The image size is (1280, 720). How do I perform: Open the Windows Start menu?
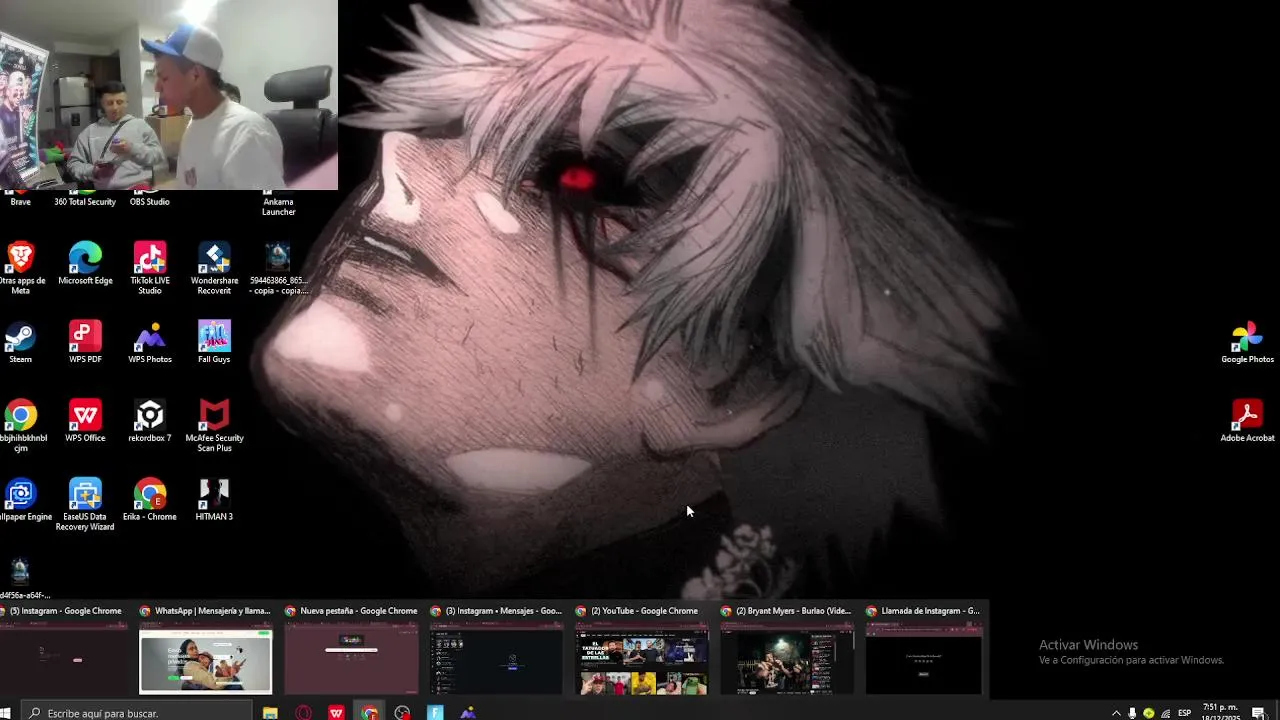click(5, 713)
